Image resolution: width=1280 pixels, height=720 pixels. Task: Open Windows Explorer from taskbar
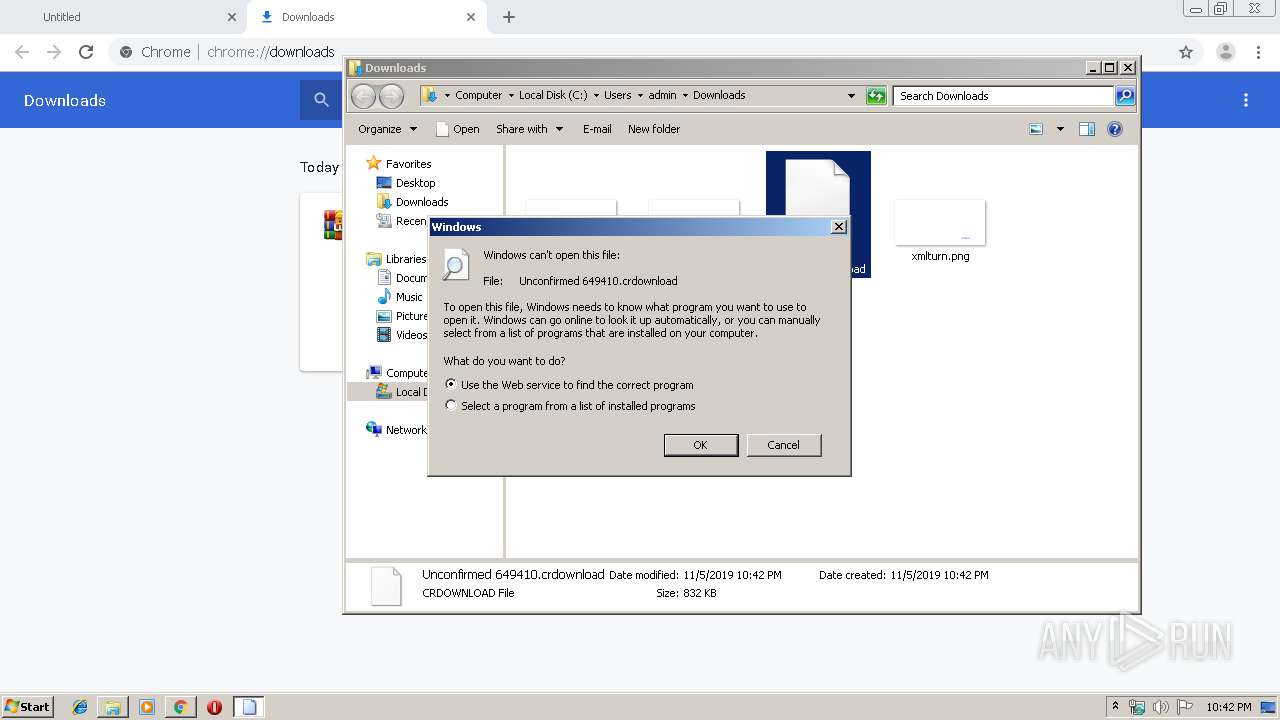[x=113, y=707]
